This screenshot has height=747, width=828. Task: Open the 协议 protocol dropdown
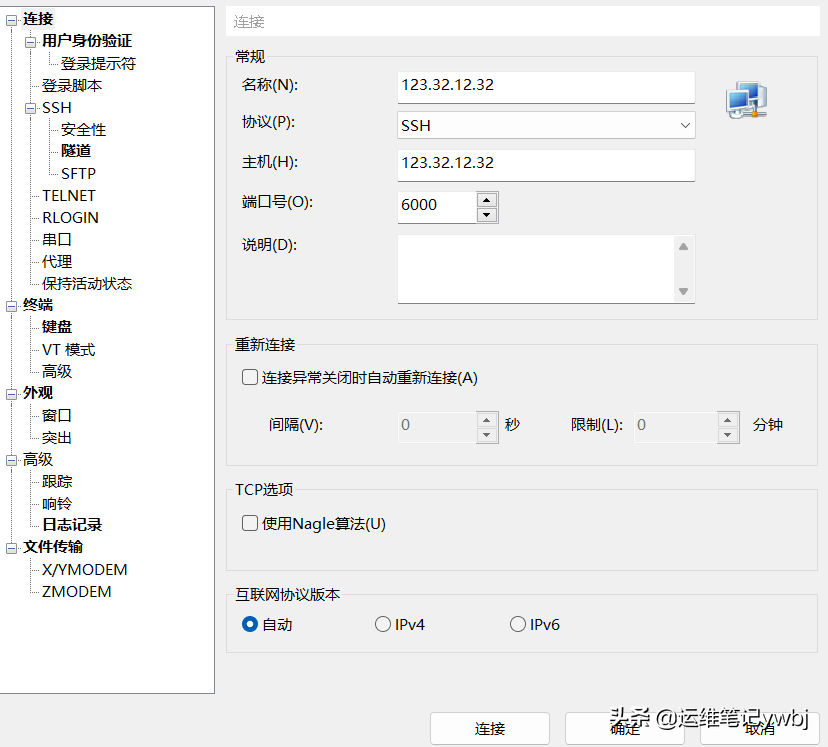coord(686,125)
